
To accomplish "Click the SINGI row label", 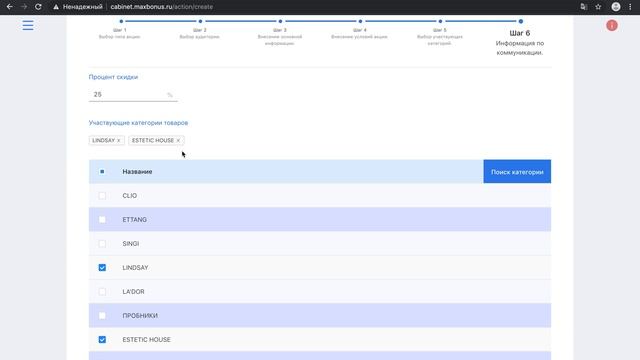I will pyautogui.click(x=131, y=244).
